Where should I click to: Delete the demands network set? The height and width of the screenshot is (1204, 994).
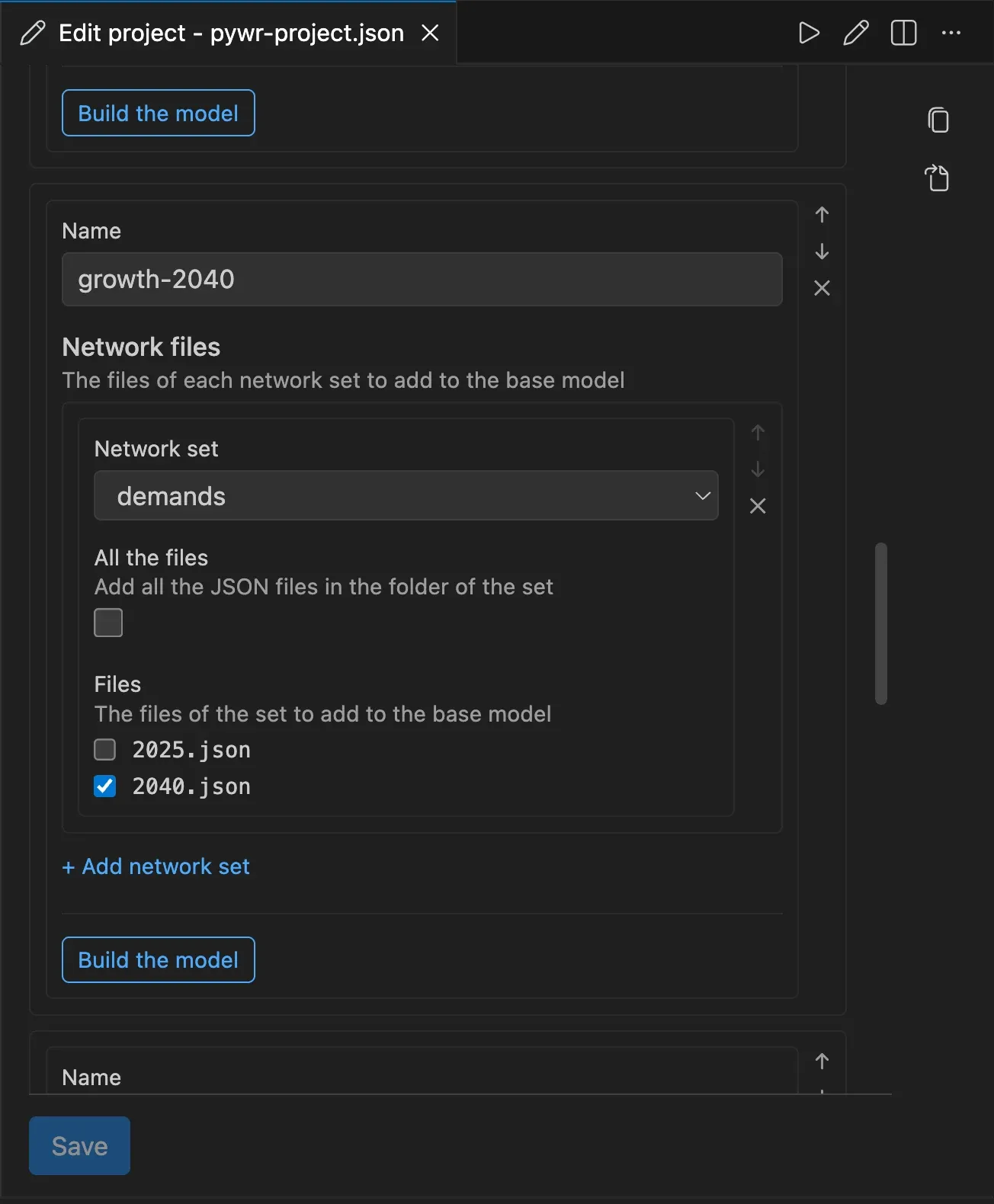pyautogui.click(x=758, y=506)
